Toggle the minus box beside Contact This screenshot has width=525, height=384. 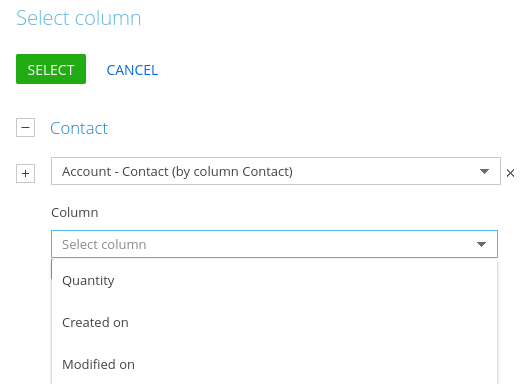(x=25, y=128)
